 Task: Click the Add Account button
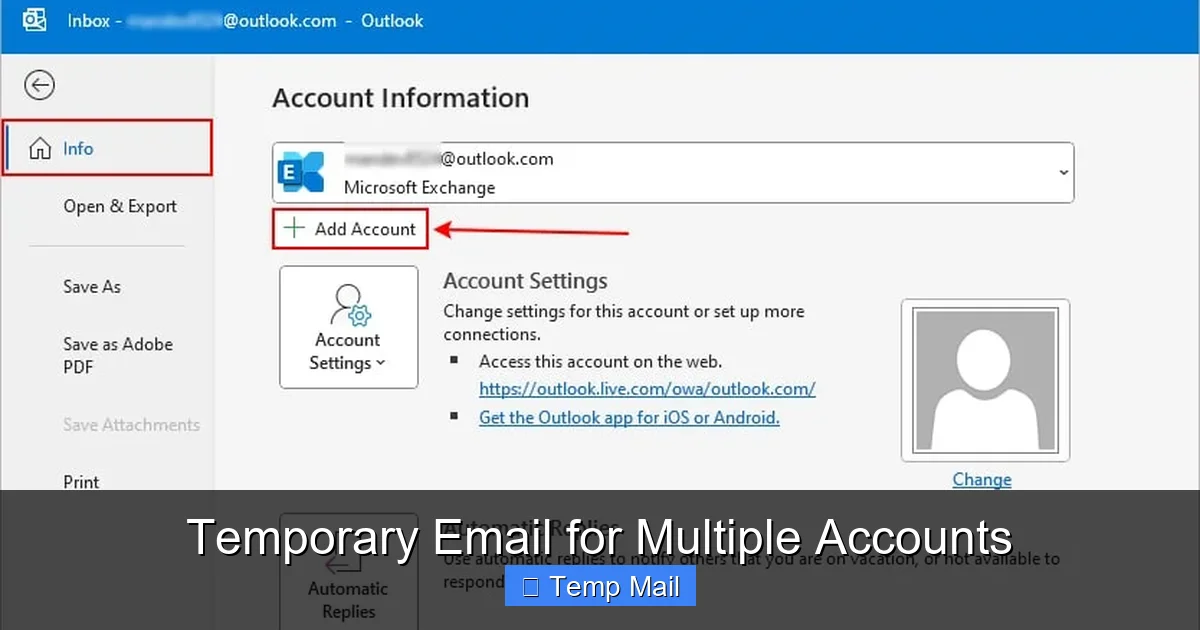point(350,229)
